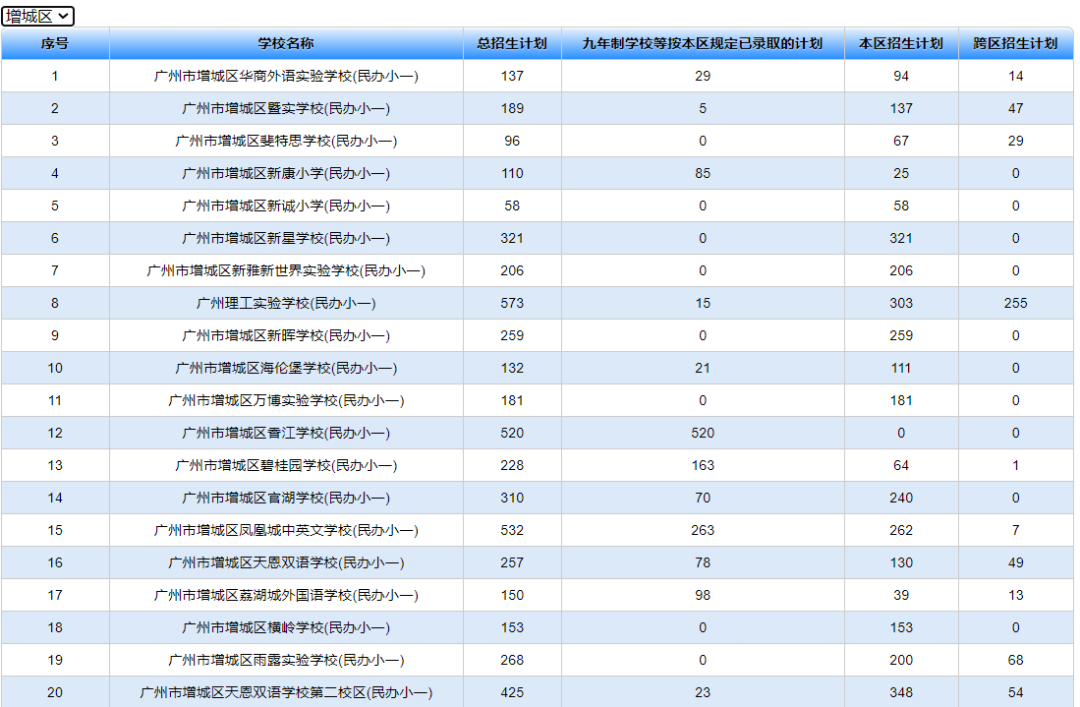Click the 九年制学校等按本区规定已录取的计划 header
Viewport: 1080px width, 707px height.
click(x=703, y=43)
